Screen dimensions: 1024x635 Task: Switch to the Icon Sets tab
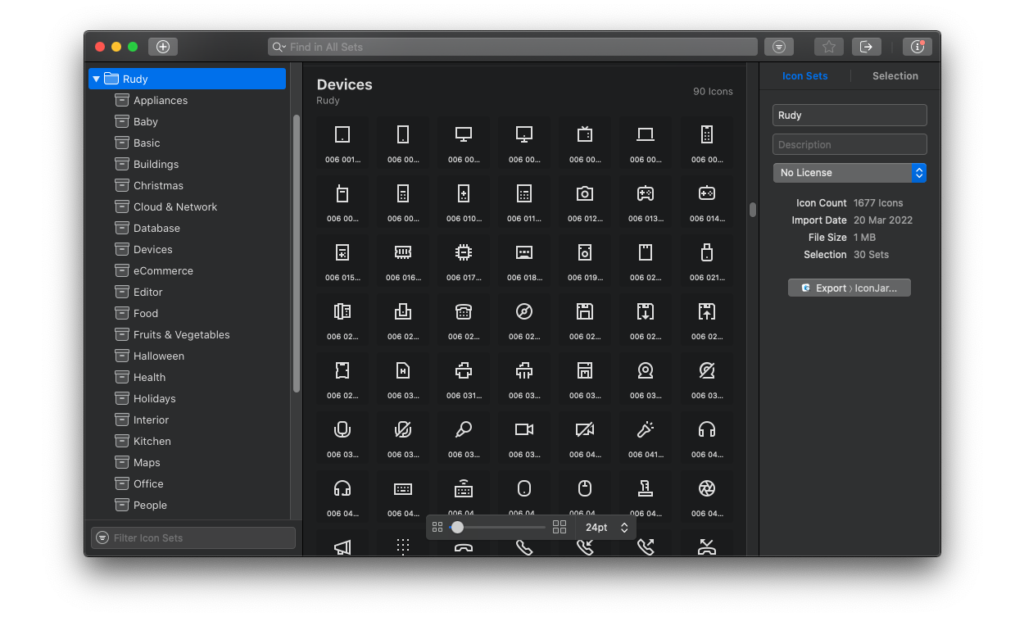[805, 75]
